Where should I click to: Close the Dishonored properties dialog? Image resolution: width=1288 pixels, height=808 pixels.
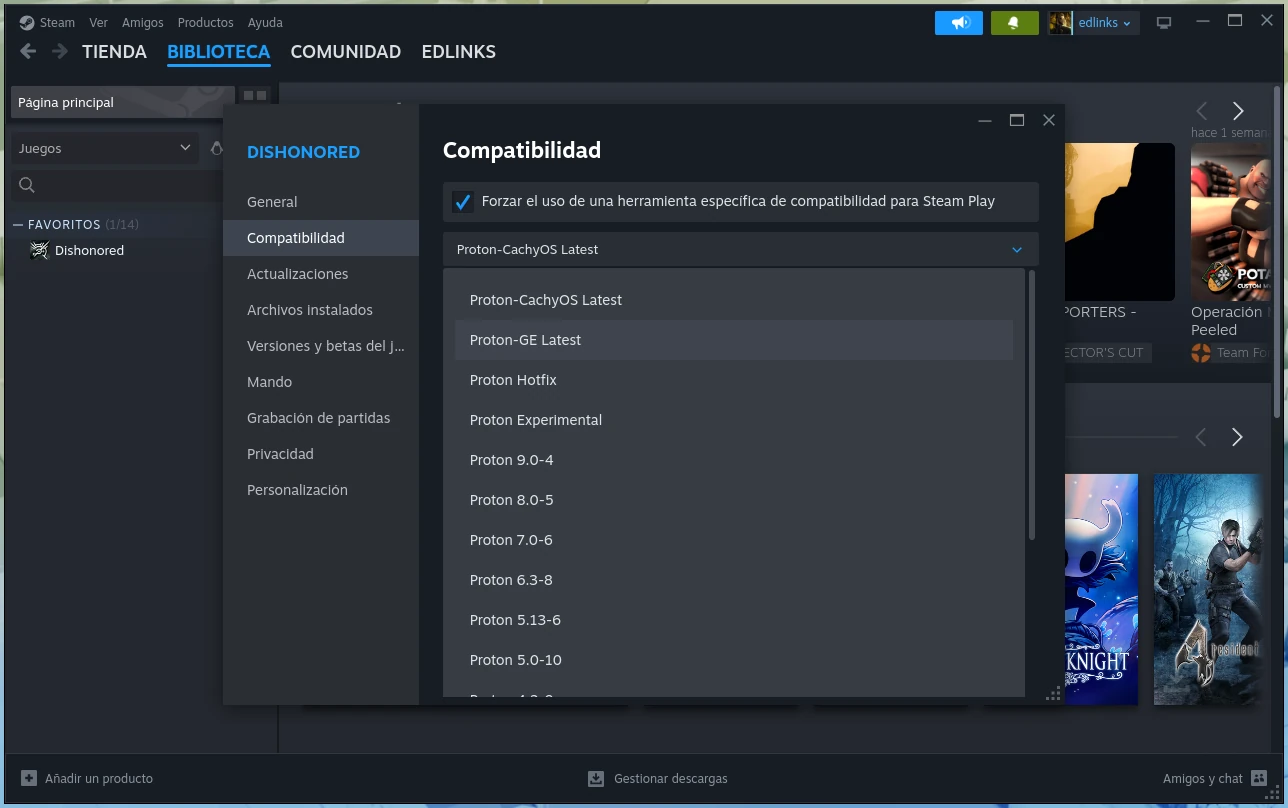(x=1049, y=120)
